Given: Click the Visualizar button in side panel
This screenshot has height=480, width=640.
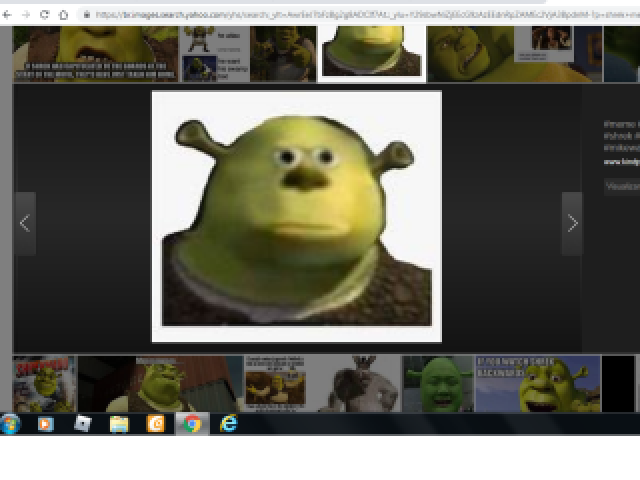Looking at the screenshot, I should (x=622, y=187).
